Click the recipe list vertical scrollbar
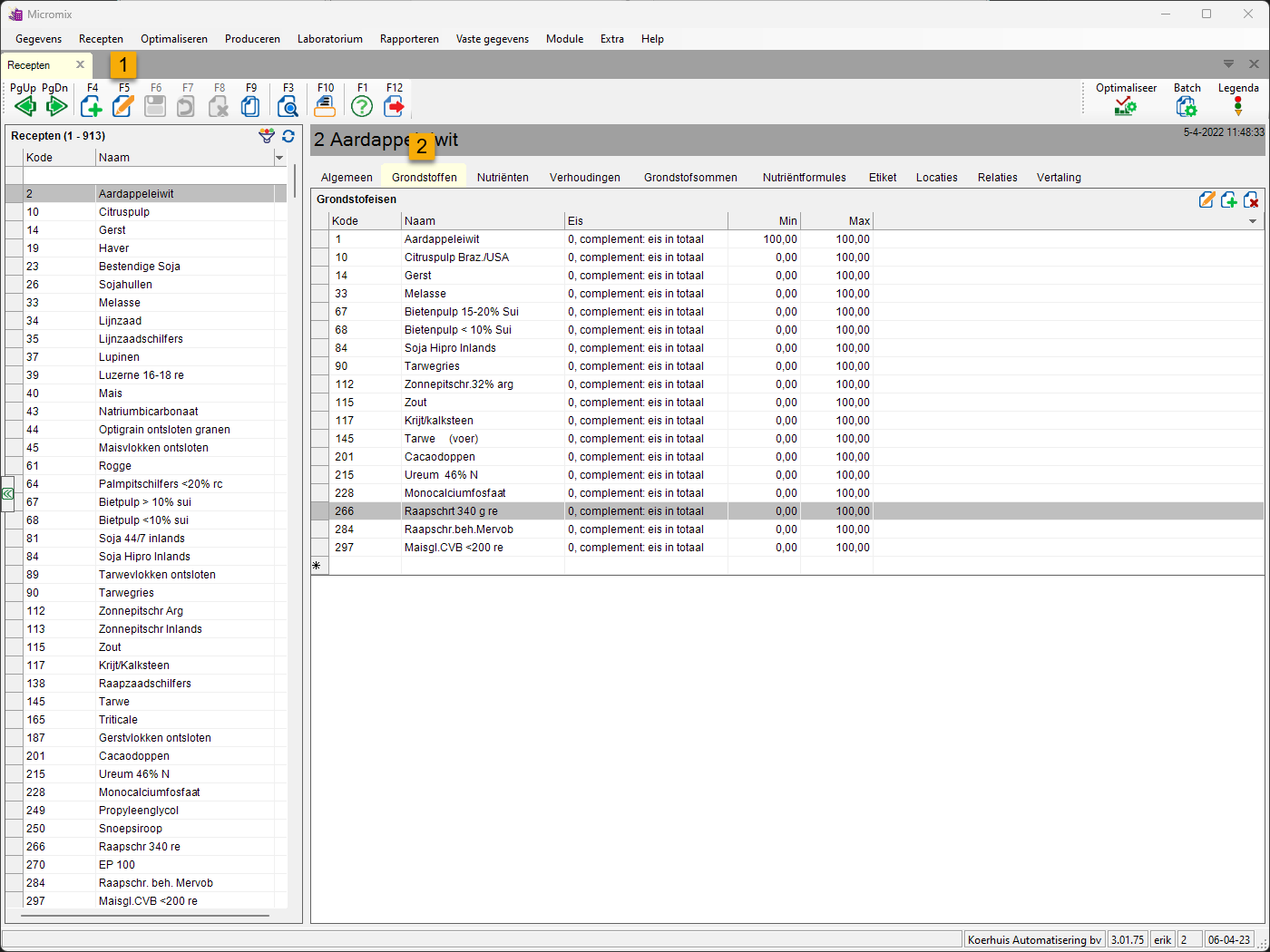1270x952 pixels. 294,181
